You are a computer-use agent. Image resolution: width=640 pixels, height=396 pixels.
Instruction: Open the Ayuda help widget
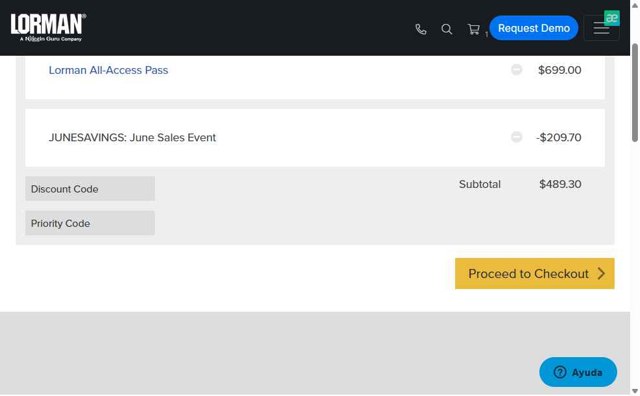pyautogui.click(x=578, y=372)
